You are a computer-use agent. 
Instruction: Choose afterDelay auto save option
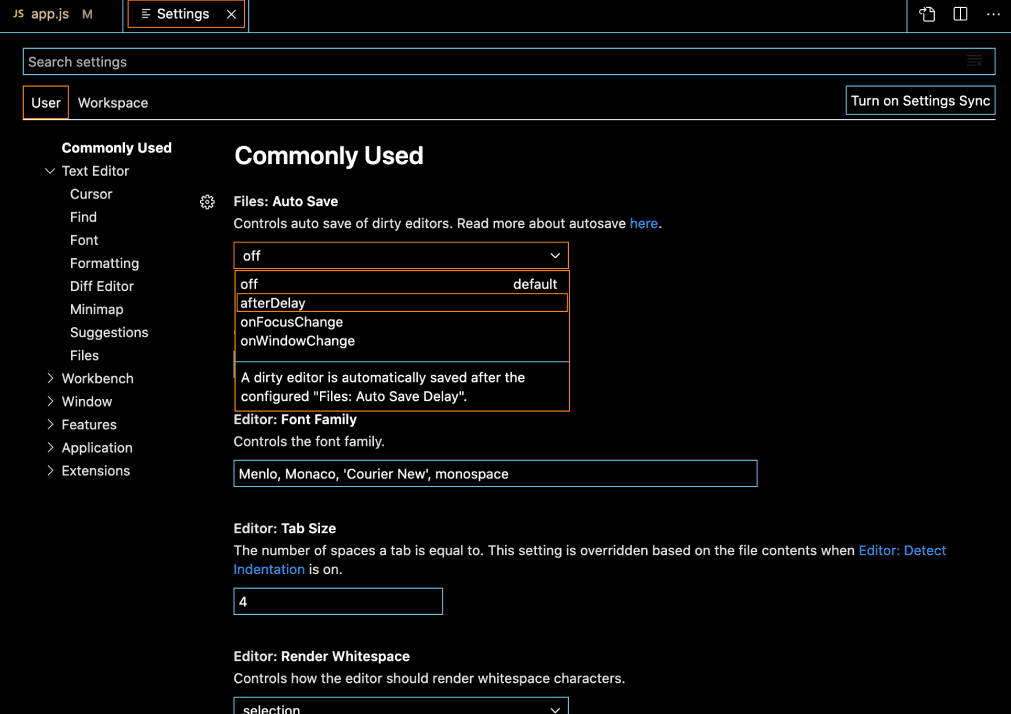coord(273,303)
